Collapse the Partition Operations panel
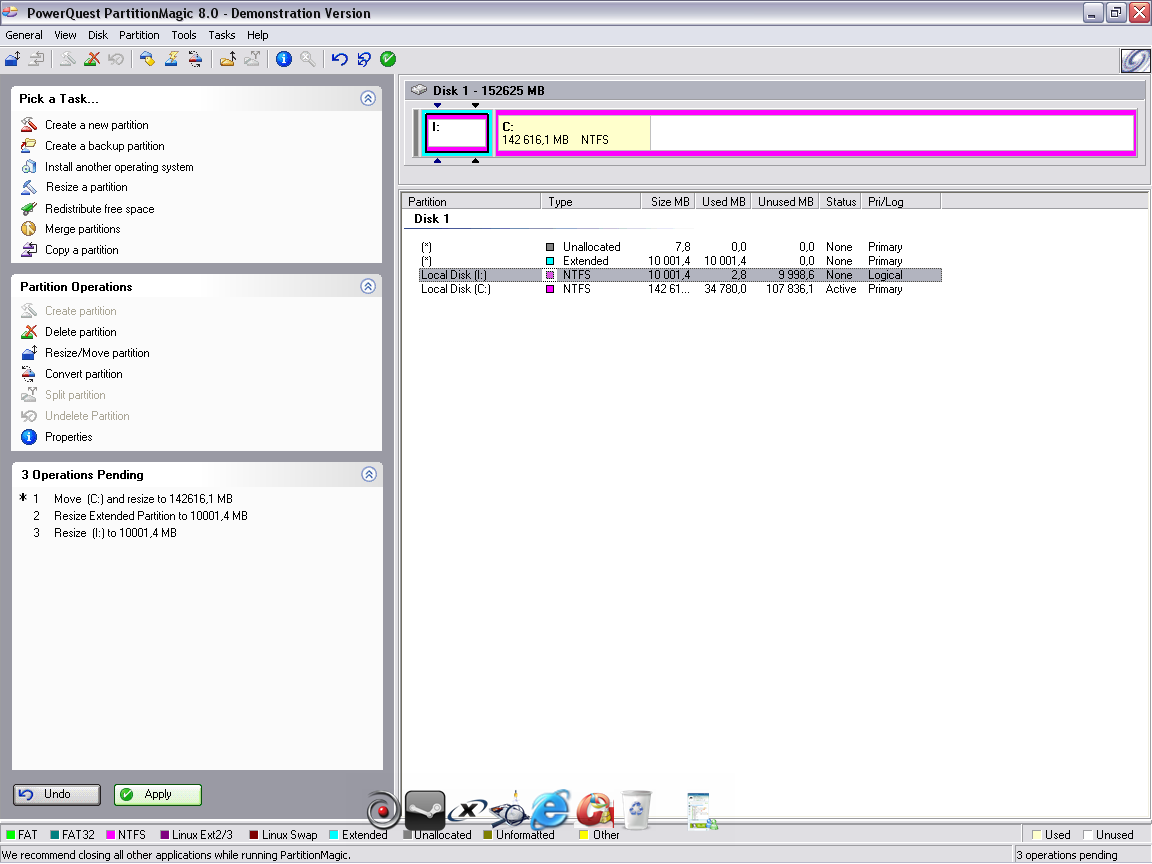The width and height of the screenshot is (1152, 864). (368, 287)
